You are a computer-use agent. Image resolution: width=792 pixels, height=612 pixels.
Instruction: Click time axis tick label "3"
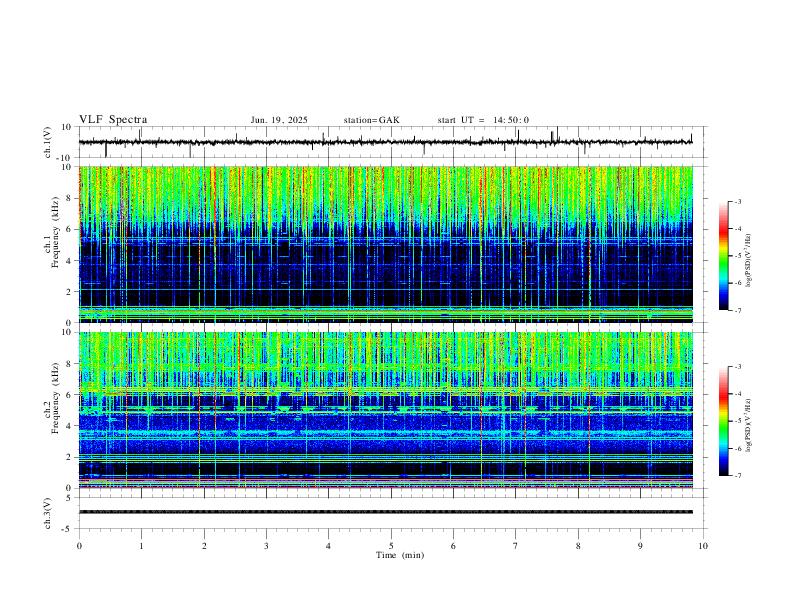tap(266, 546)
